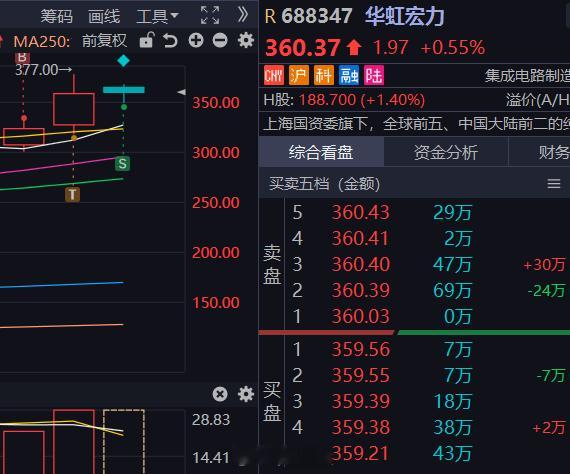Click the red B buy marker

coord(22,57)
